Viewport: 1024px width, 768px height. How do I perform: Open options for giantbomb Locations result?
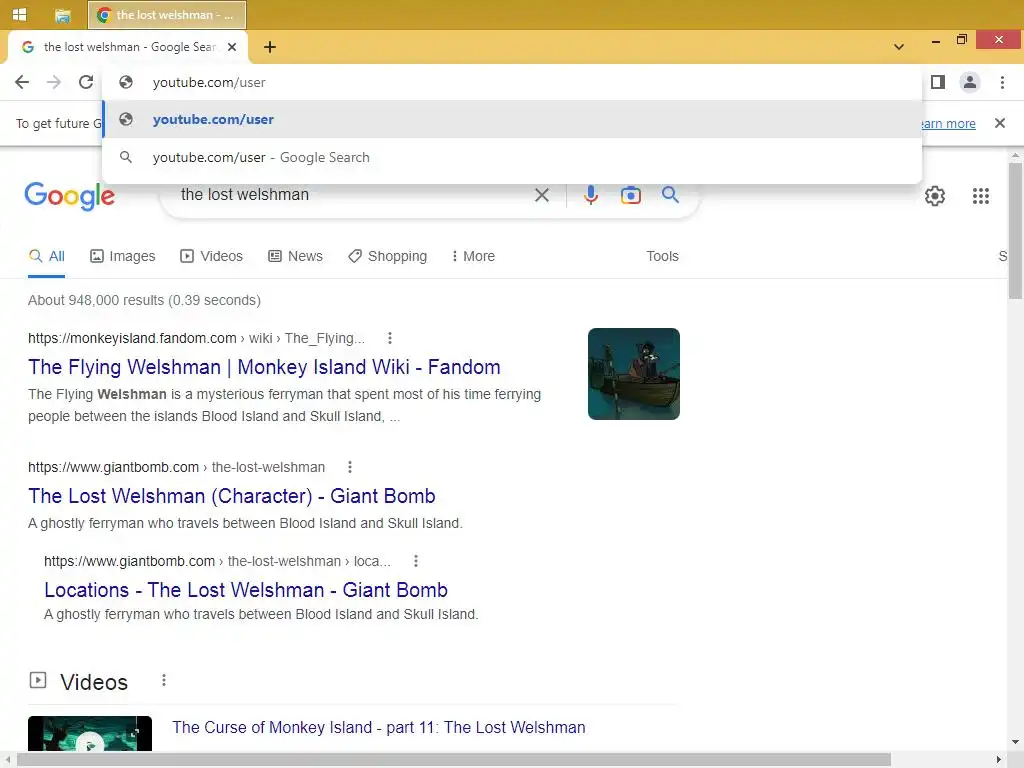pyautogui.click(x=416, y=561)
